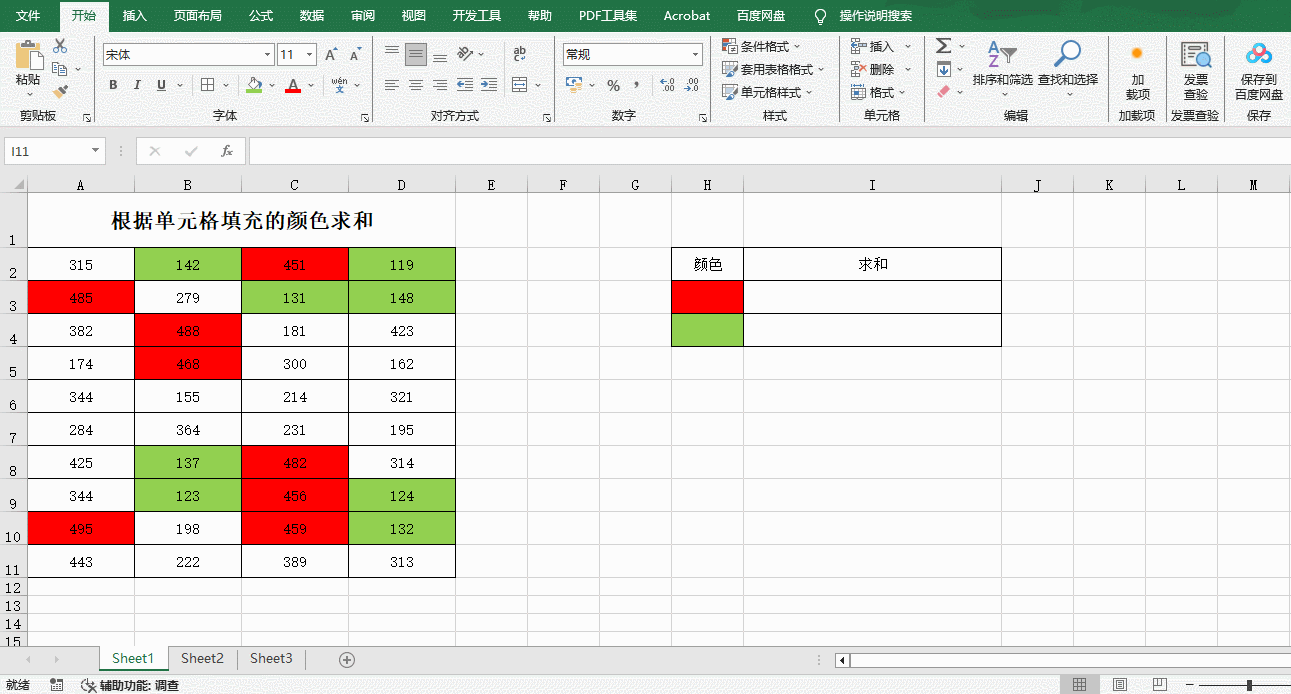Click the Clear eraser icon
Image resolution: width=1291 pixels, height=694 pixels.
click(943, 92)
